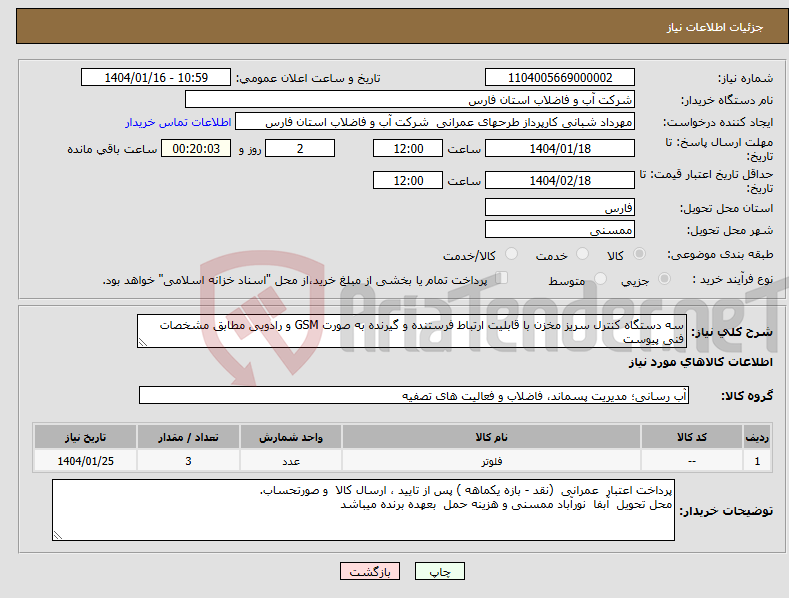Click the چاپ (print) button
This screenshot has width=789, height=598.
pyautogui.click(x=439, y=571)
